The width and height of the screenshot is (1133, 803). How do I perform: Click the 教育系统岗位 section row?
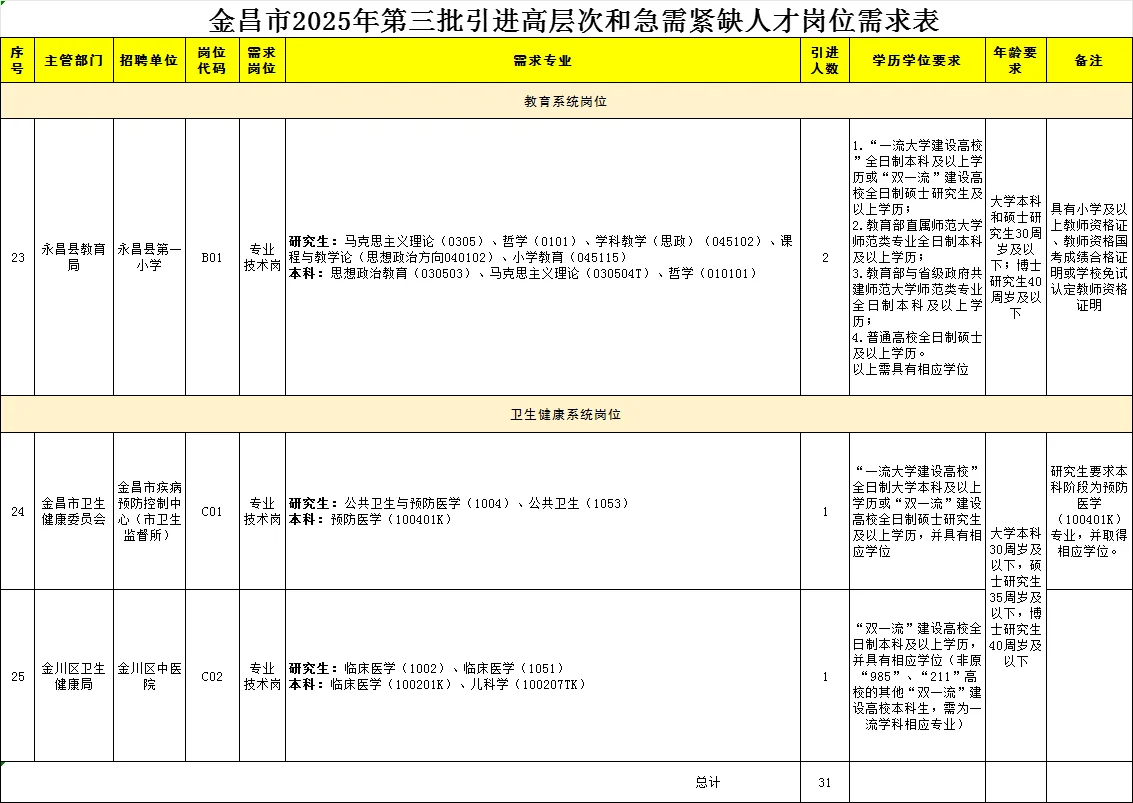(566, 101)
